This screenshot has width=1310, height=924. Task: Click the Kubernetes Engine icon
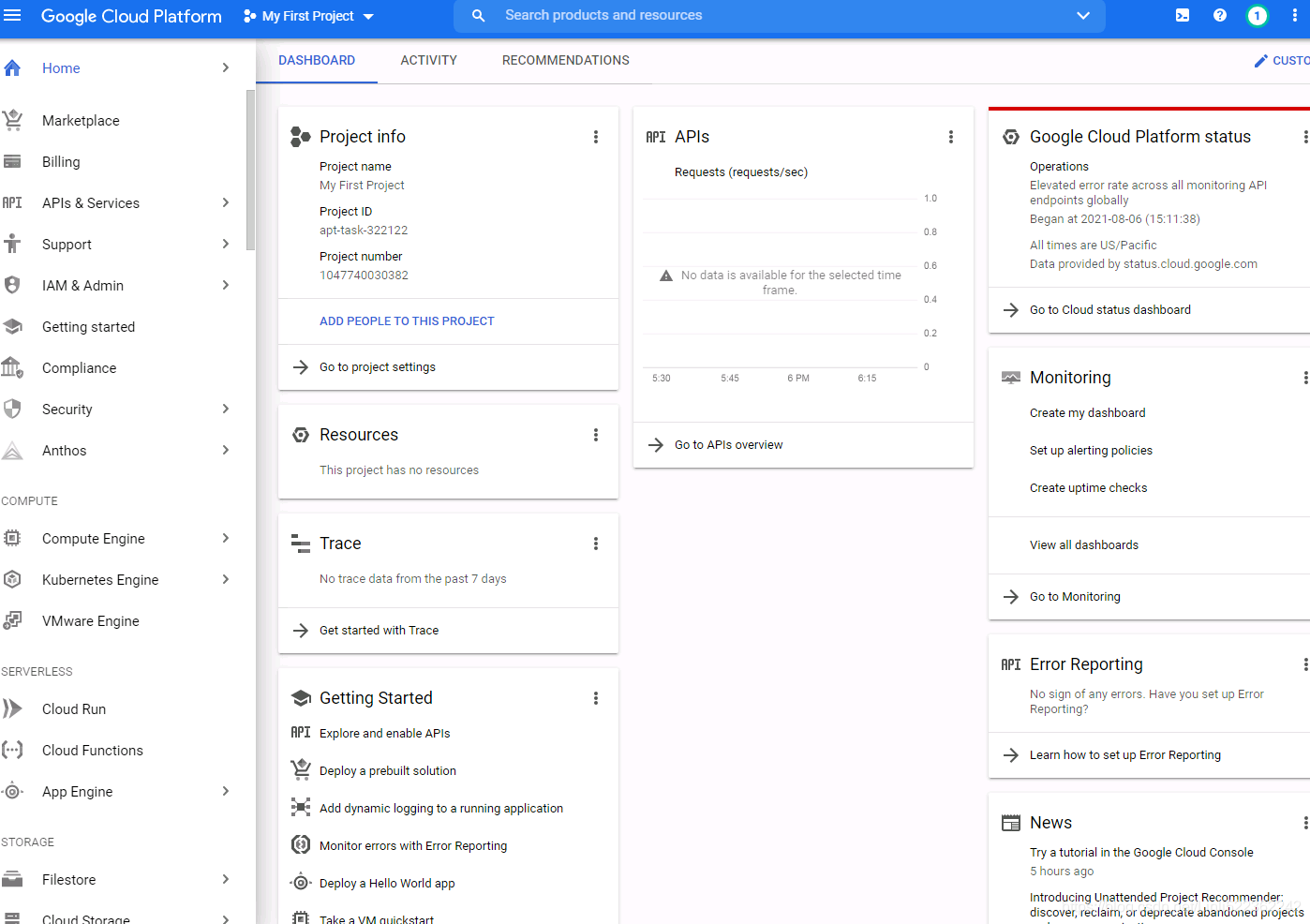(x=12, y=579)
